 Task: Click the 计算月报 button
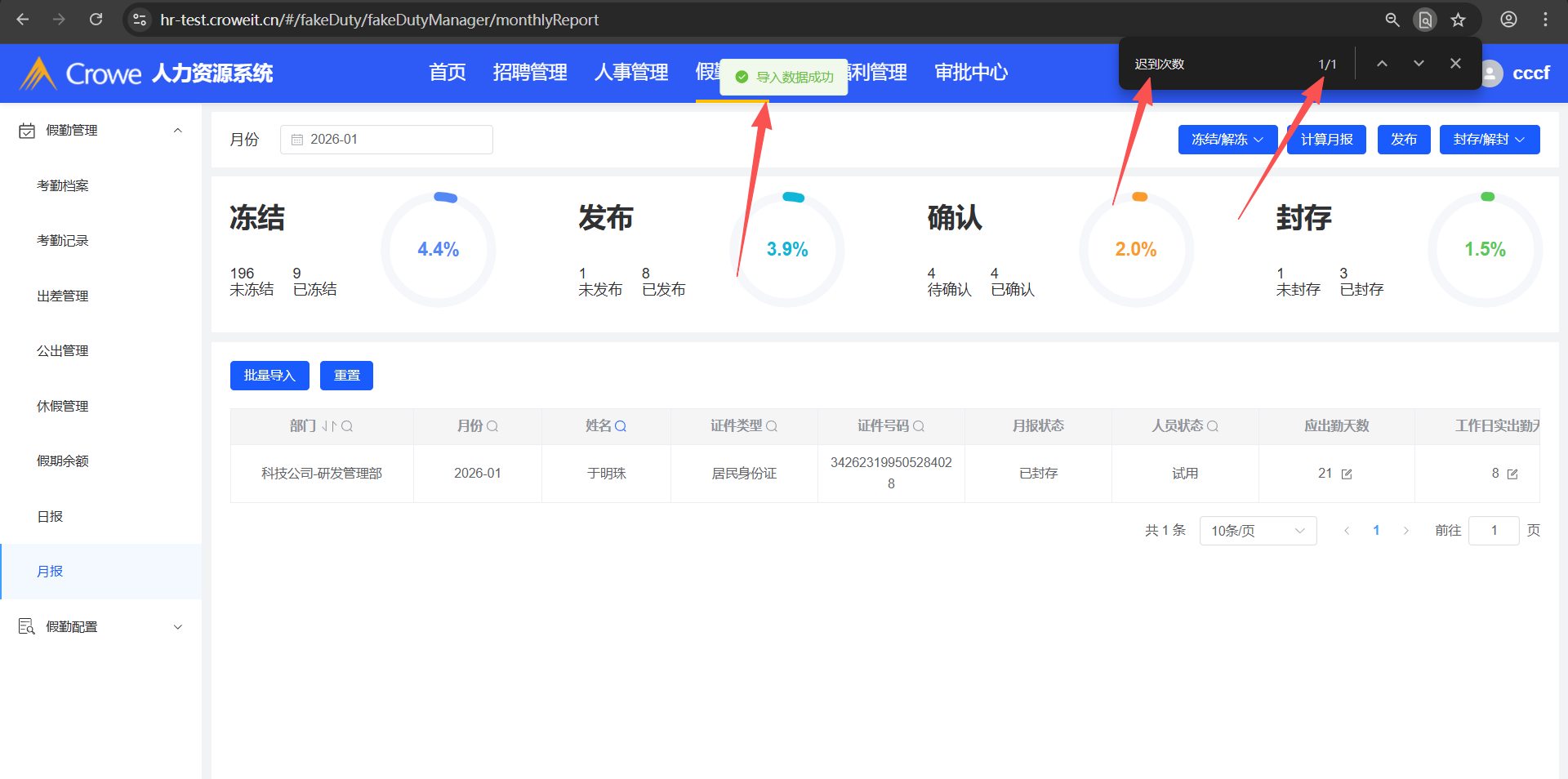coord(1327,140)
